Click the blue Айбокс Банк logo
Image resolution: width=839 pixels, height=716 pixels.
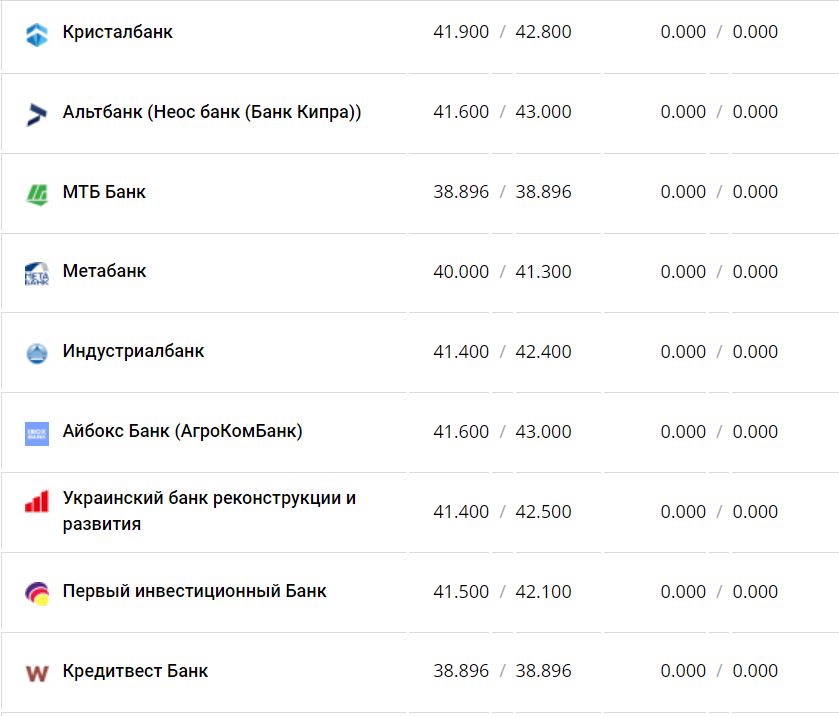click(x=37, y=433)
